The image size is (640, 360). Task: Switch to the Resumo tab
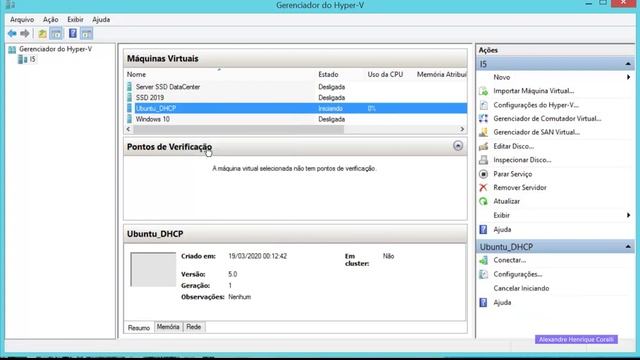coord(139,328)
